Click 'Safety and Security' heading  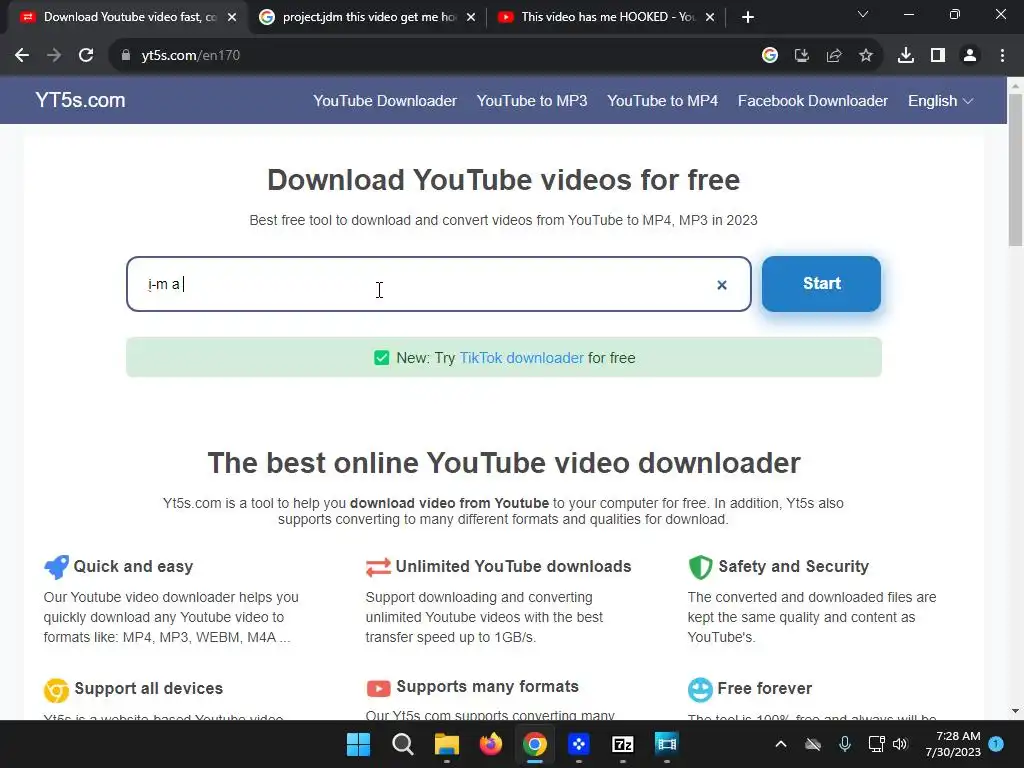tap(793, 566)
